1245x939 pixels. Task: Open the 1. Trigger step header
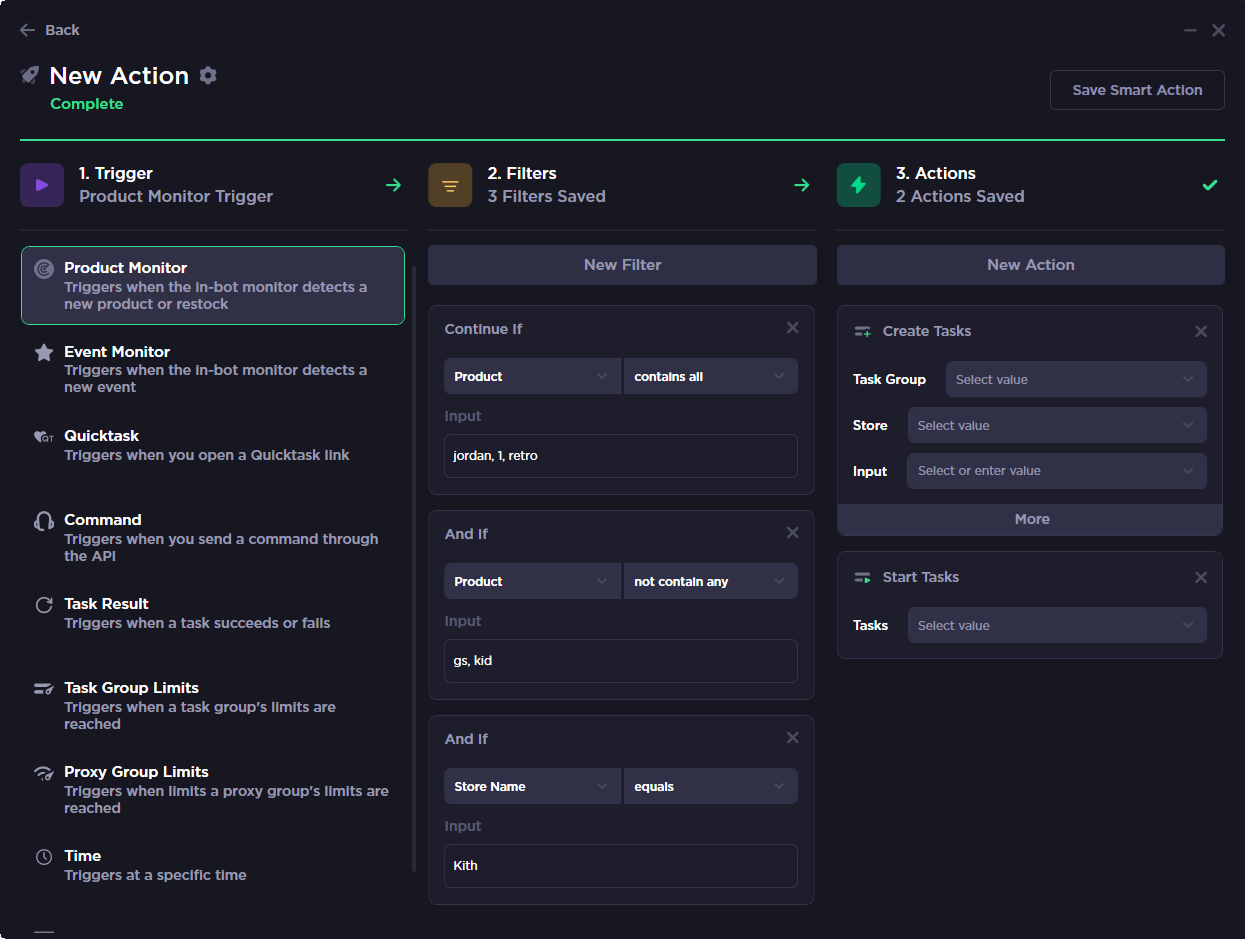point(213,185)
